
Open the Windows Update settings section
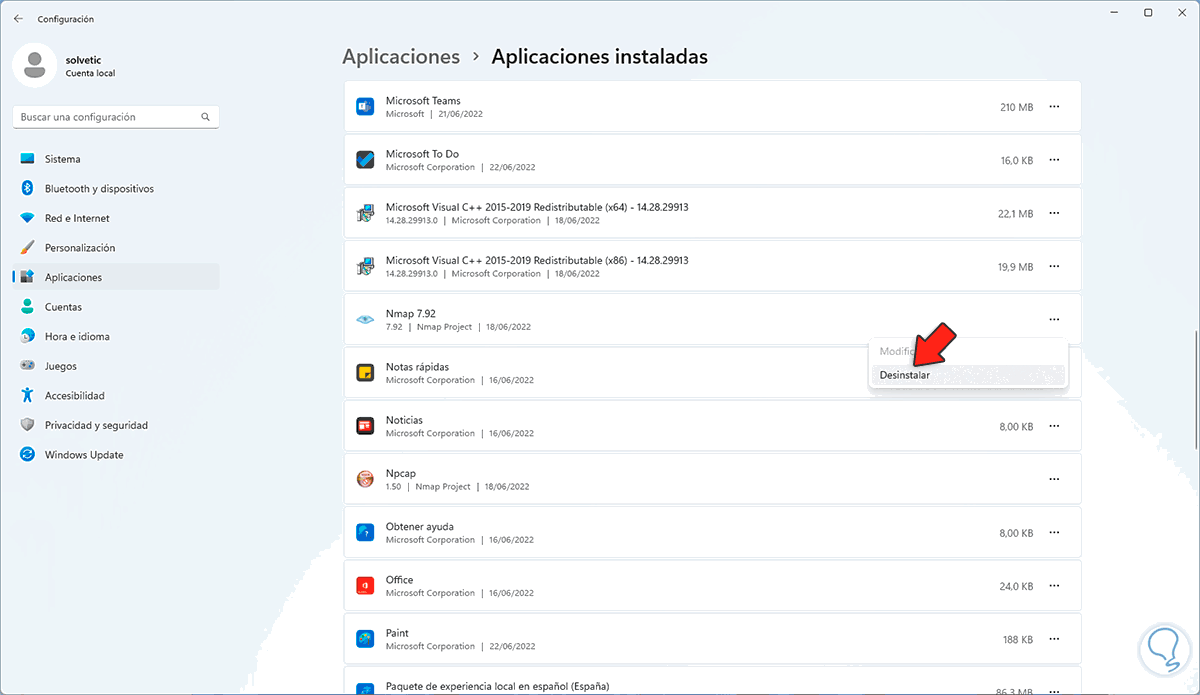(84, 455)
